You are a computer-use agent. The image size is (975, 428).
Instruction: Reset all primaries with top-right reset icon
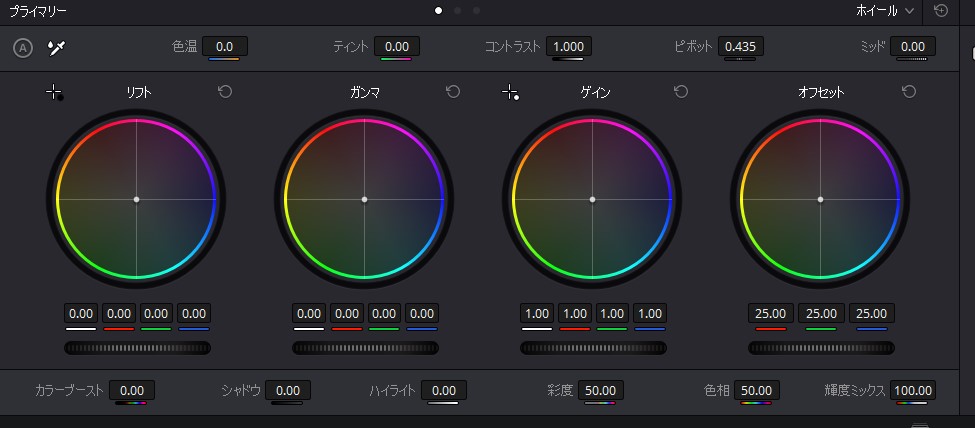coord(941,11)
